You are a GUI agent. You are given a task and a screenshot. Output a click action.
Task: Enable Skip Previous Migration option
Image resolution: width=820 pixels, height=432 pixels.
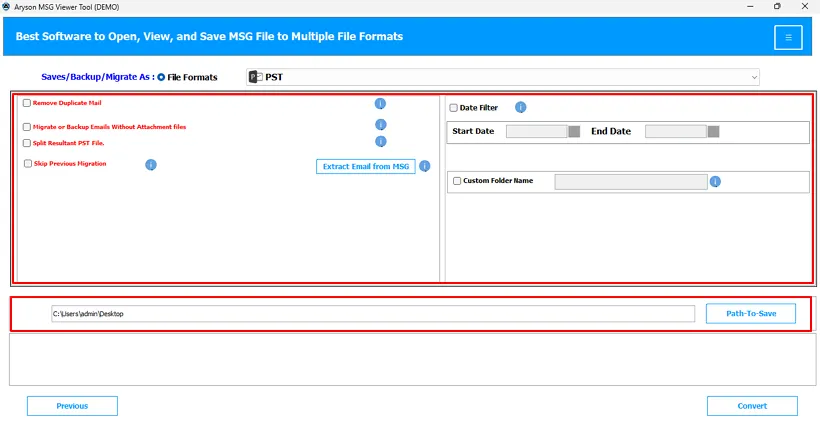point(28,164)
